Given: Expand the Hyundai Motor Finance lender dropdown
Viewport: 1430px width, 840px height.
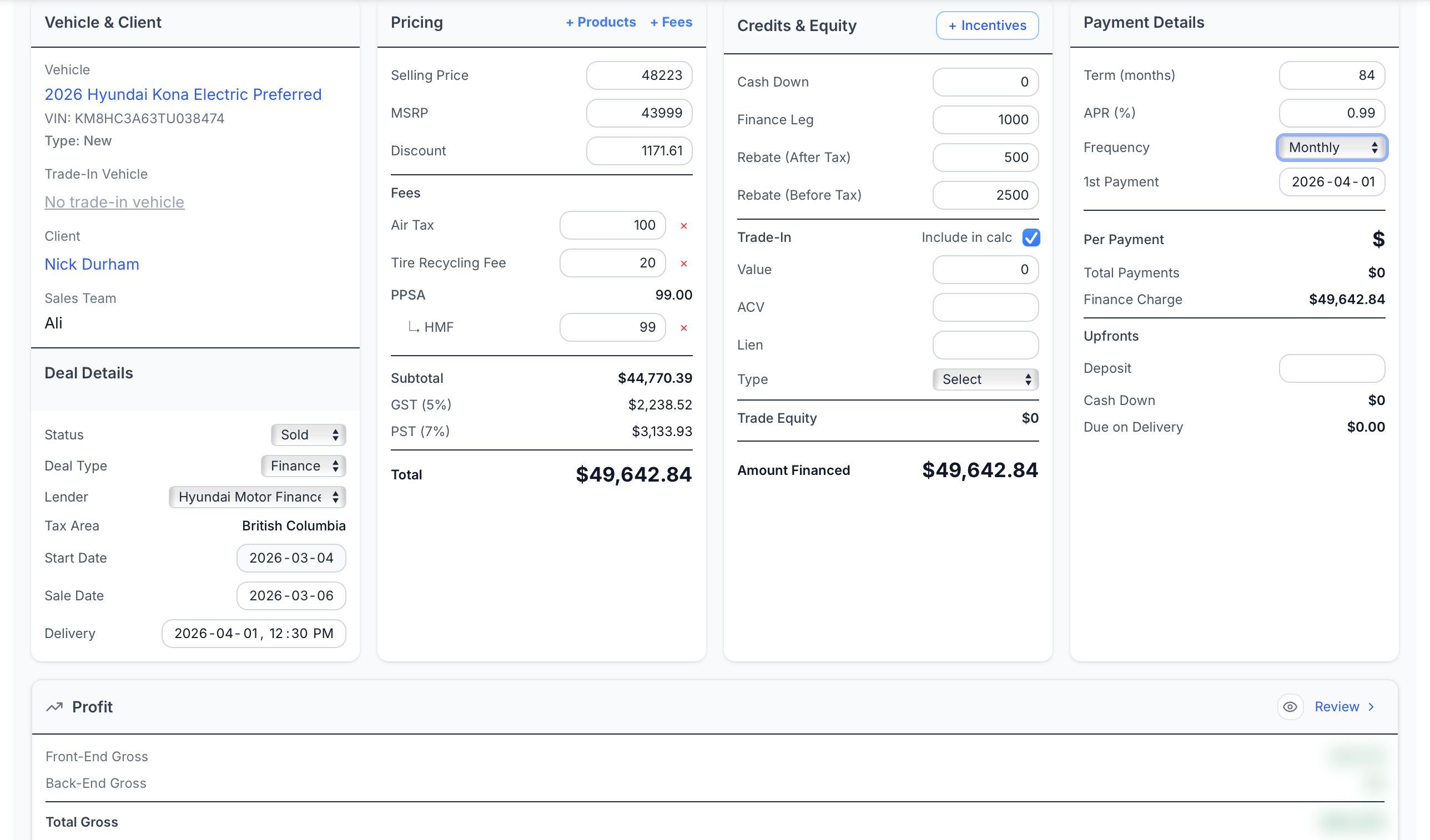Looking at the screenshot, I should pos(258,497).
